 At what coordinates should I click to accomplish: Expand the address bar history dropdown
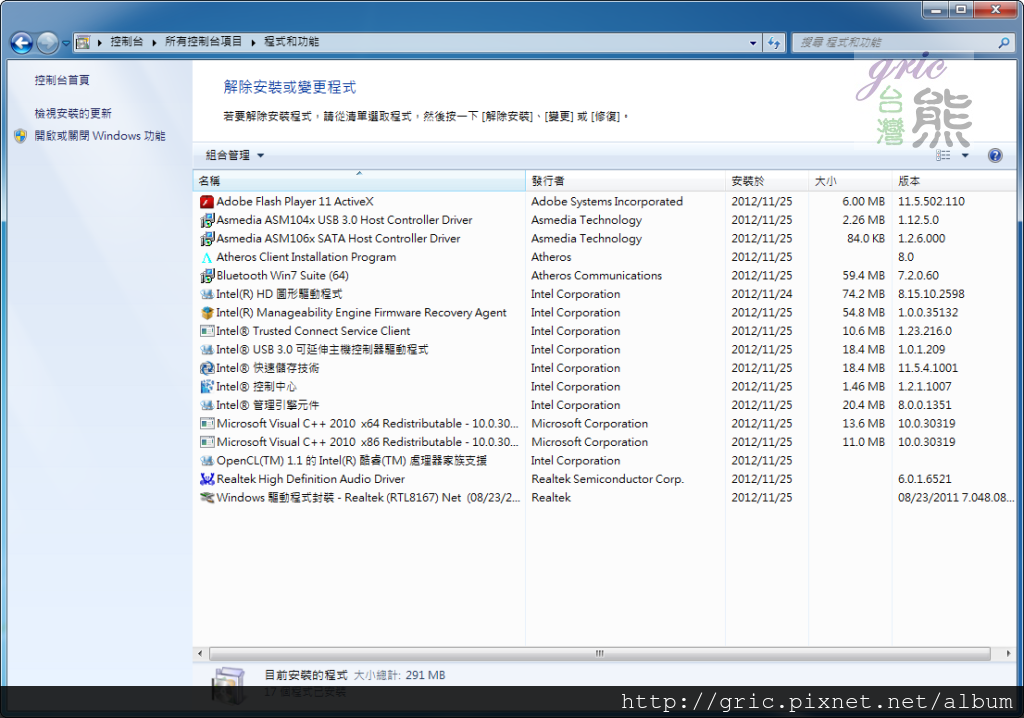coord(753,42)
